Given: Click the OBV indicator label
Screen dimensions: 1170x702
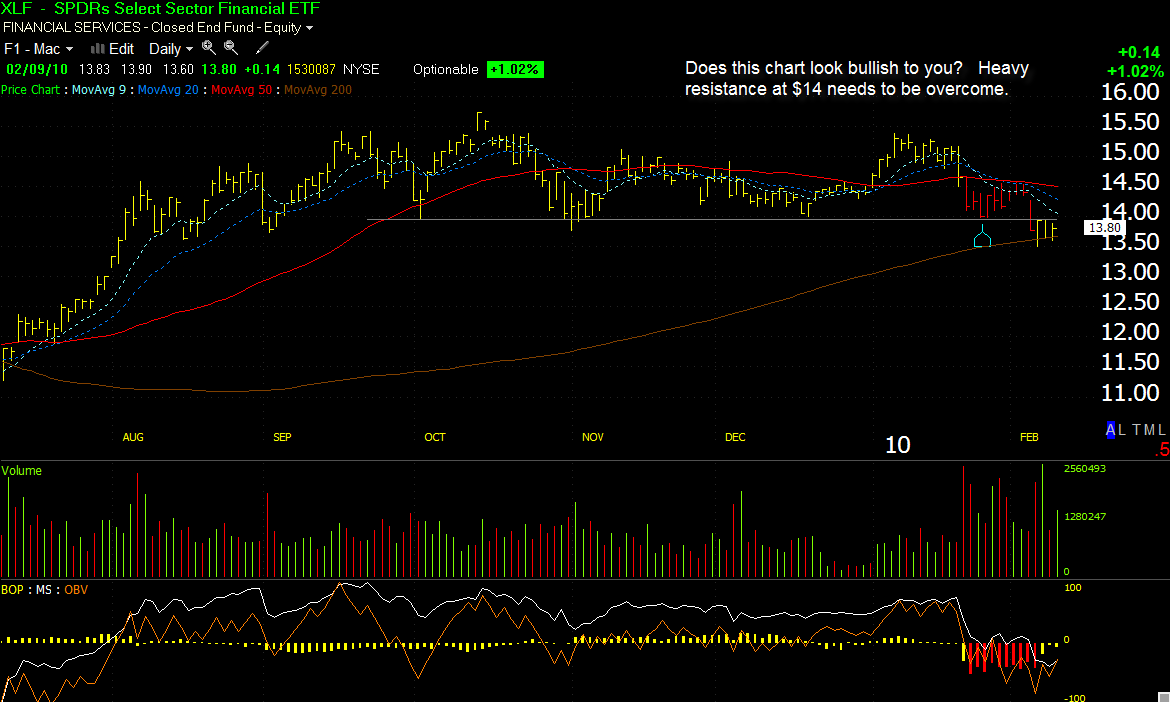Looking at the screenshot, I should tap(76, 589).
